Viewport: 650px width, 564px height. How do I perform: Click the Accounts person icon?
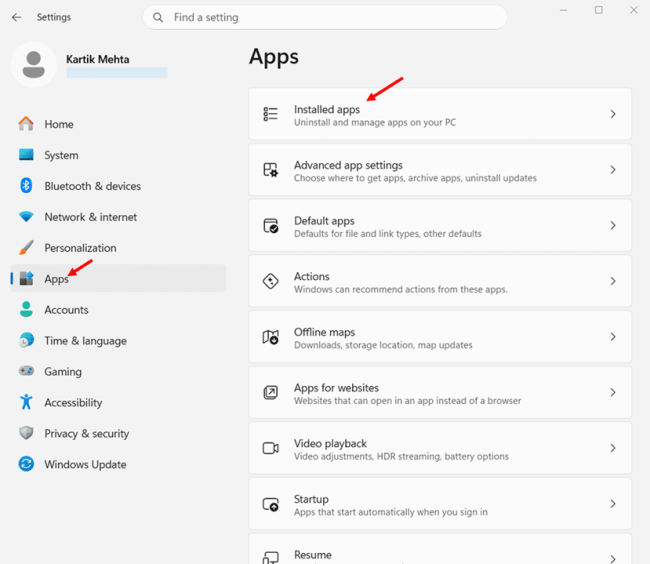pos(26,310)
